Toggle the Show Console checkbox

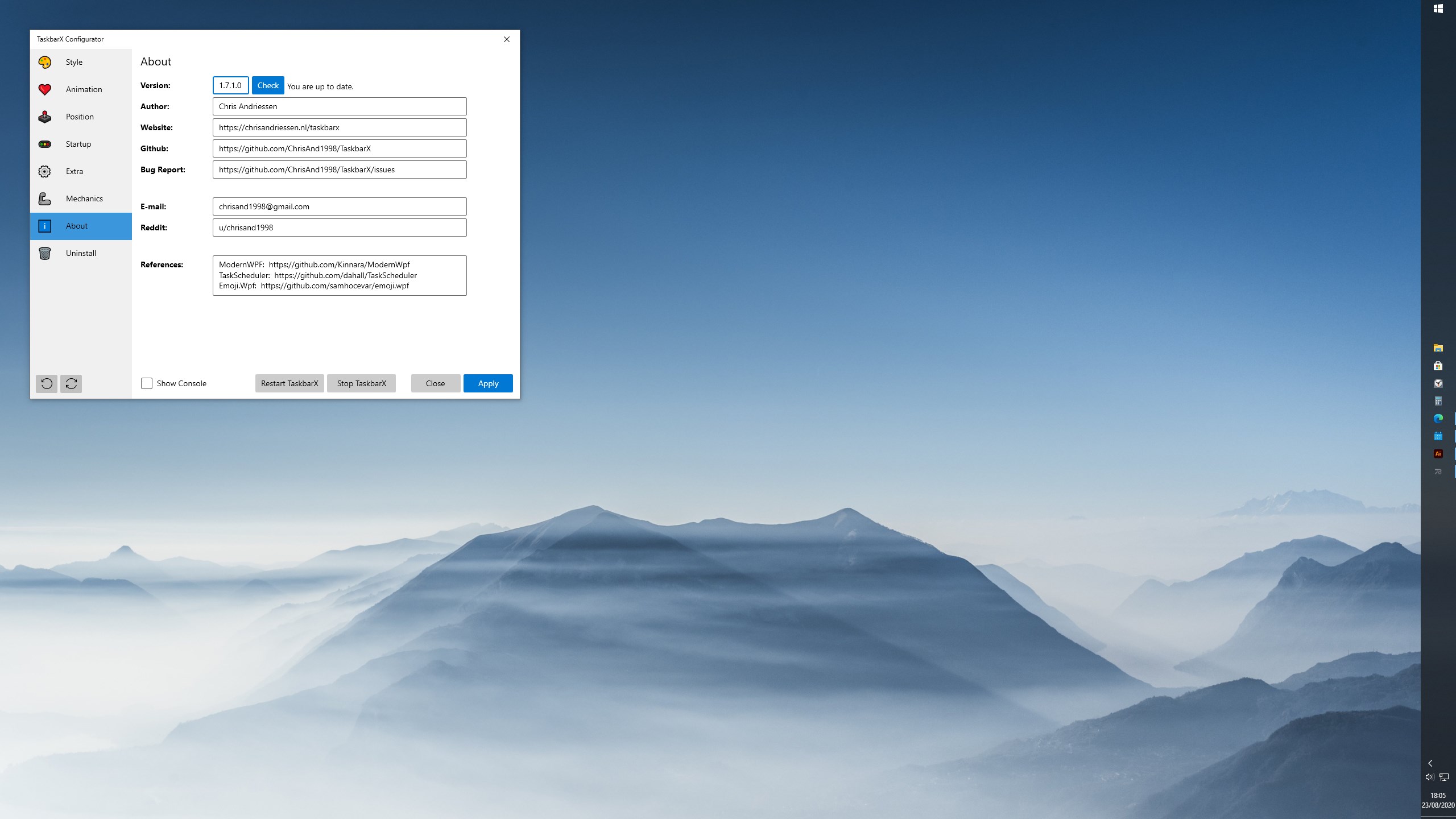[x=147, y=383]
